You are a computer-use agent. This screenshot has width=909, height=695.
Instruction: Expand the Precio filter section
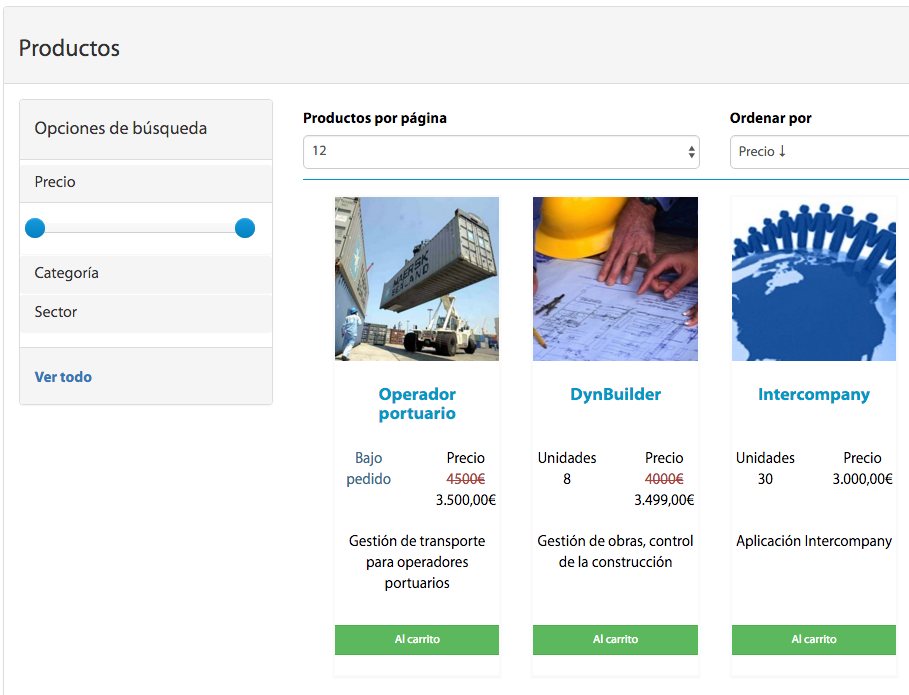tap(146, 182)
